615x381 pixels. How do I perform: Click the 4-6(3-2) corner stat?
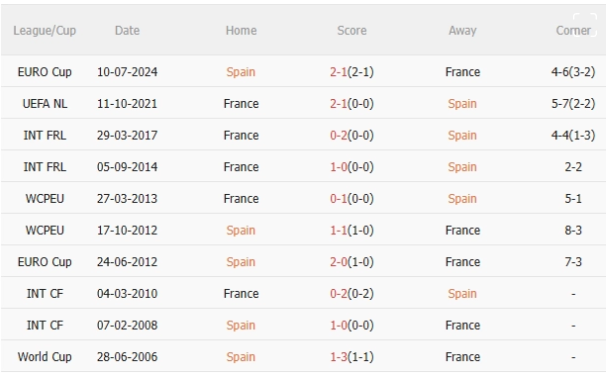coord(573,72)
